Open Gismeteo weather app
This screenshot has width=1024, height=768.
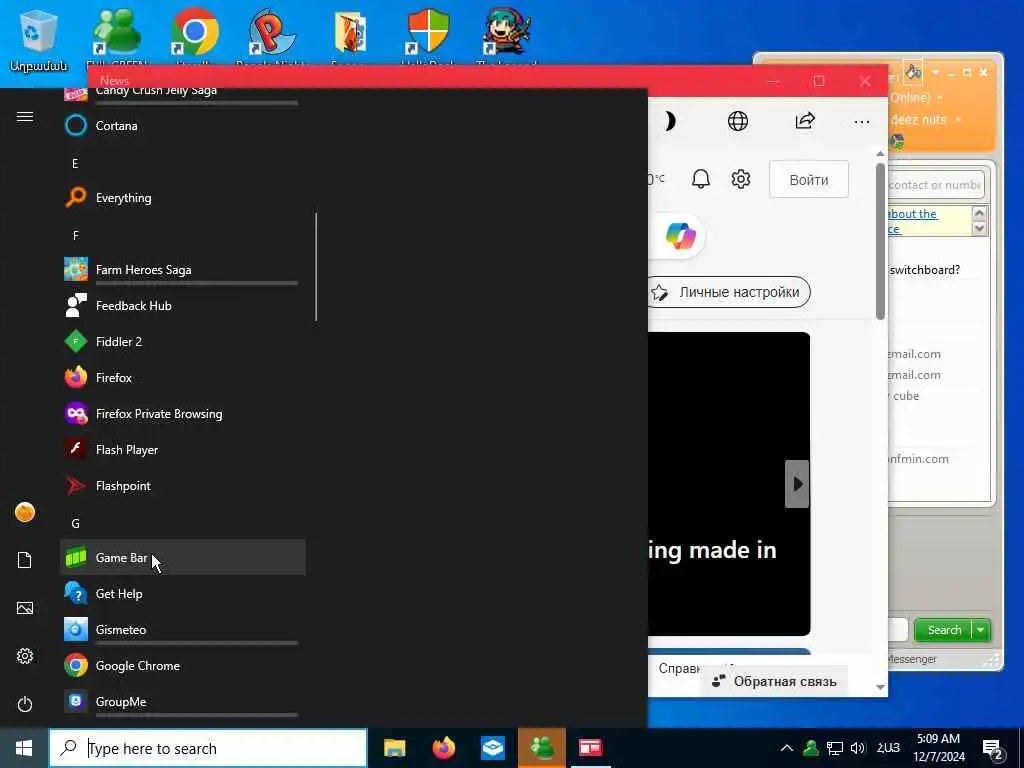coord(182,630)
